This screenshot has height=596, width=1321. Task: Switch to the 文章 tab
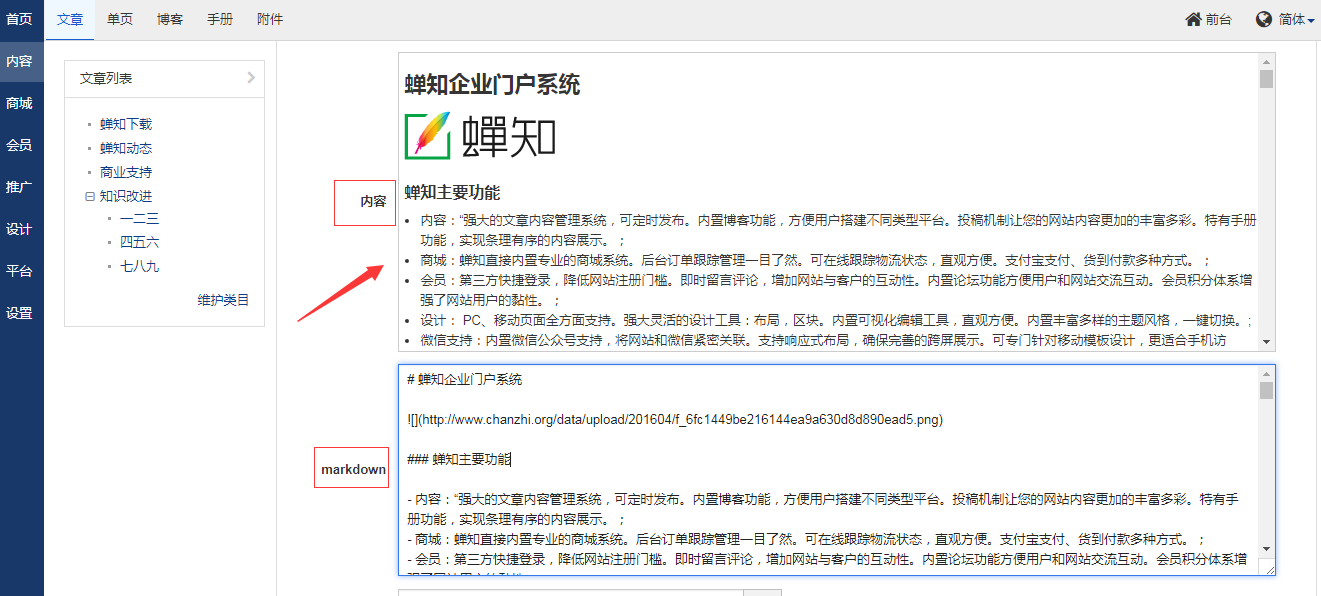70,19
